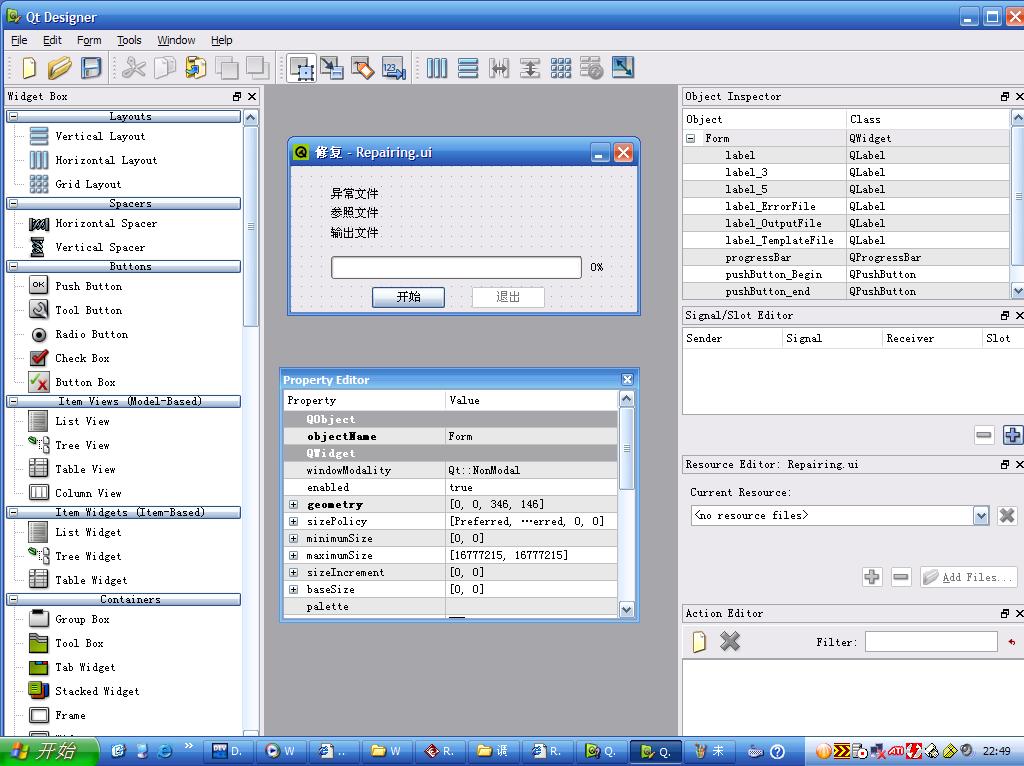
Task: Collapse Item Views (Model-Based) category
Action: click(x=14, y=401)
